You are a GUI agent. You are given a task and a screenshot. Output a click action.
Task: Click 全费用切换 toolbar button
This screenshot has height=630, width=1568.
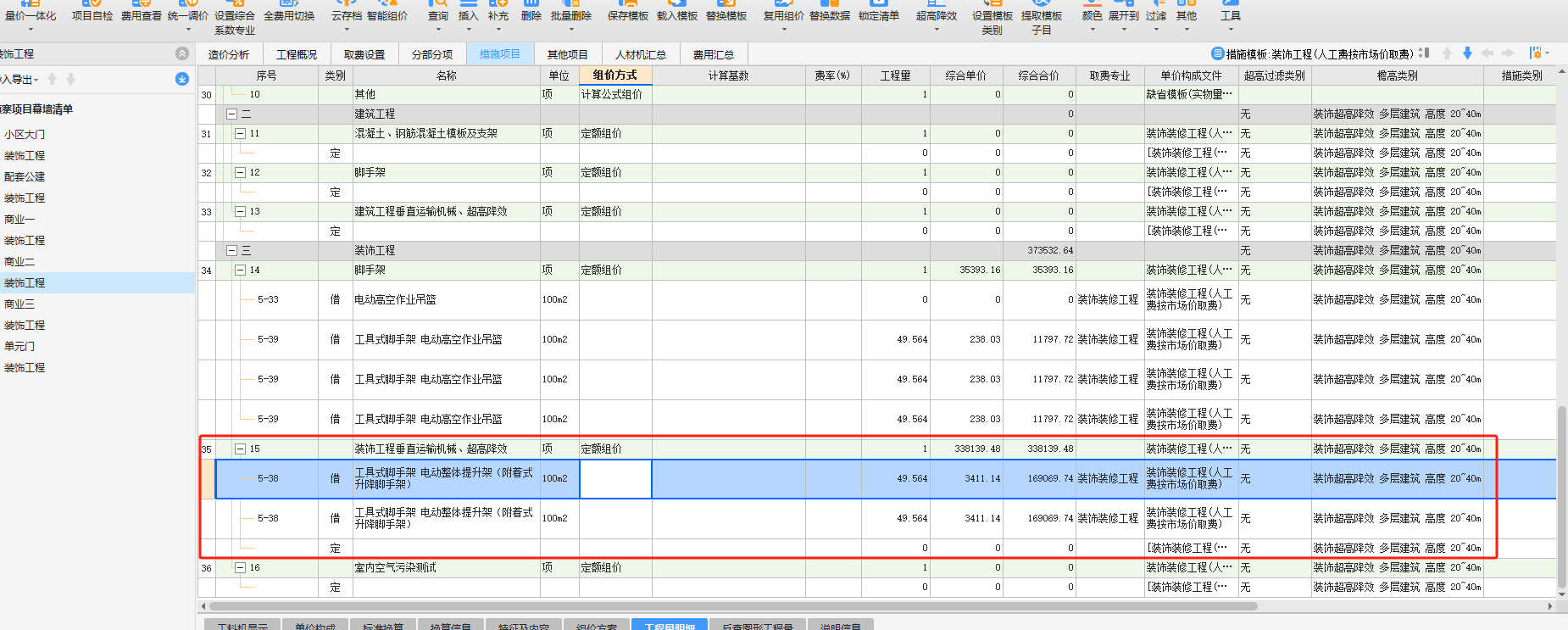[289, 11]
